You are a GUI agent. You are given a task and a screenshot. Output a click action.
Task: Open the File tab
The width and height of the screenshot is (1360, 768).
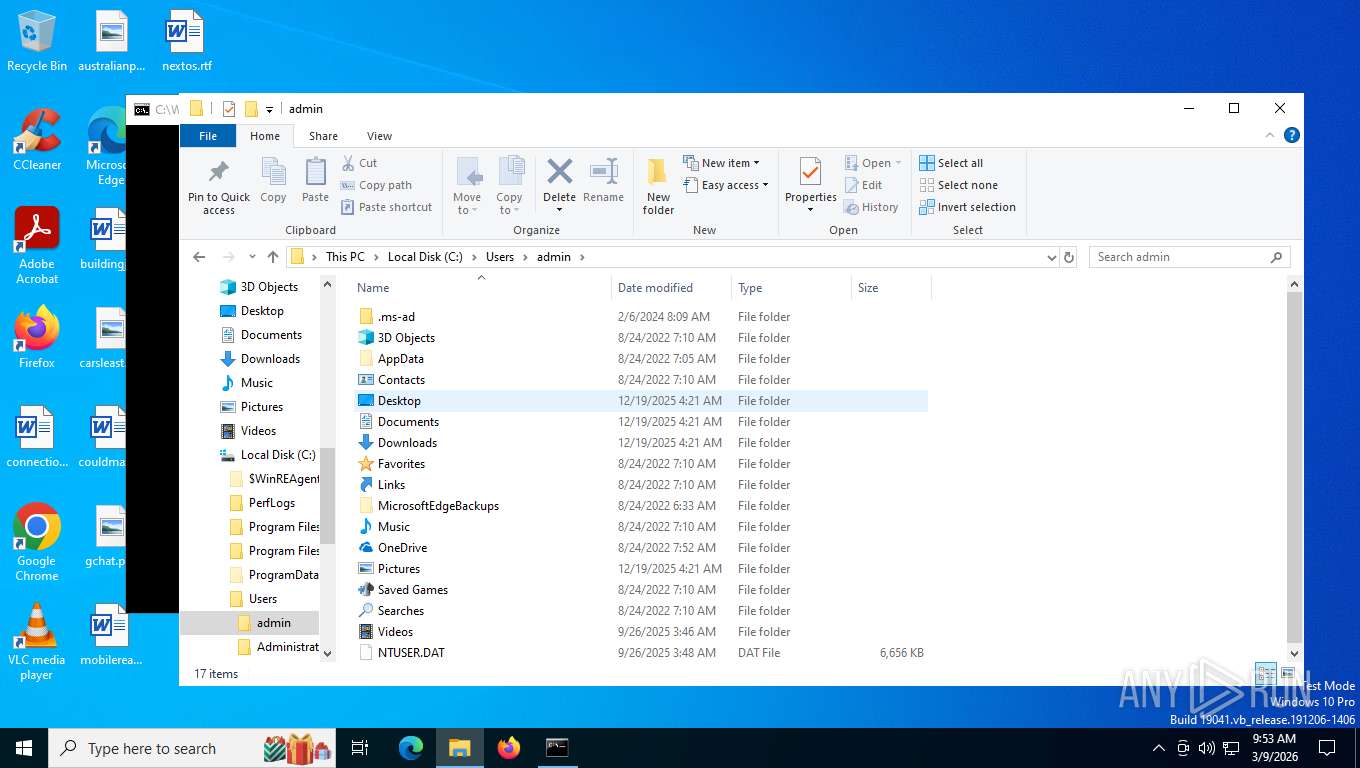(x=208, y=136)
